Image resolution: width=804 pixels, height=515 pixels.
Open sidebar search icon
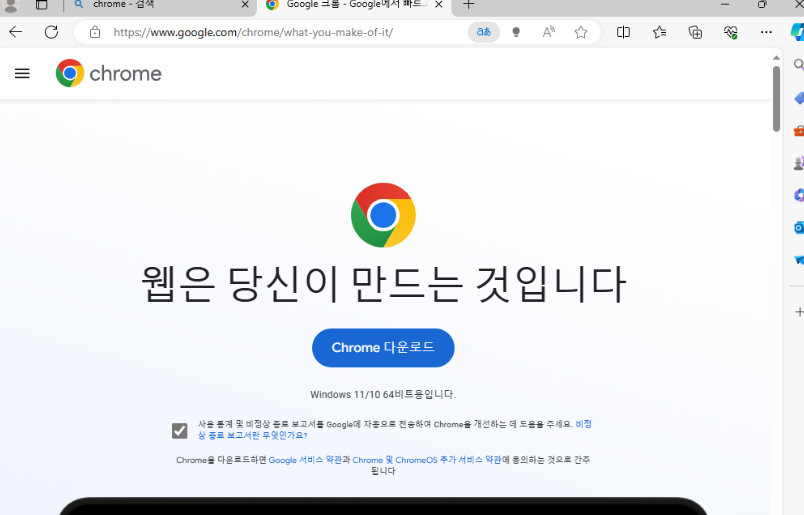(x=798, y=65)
